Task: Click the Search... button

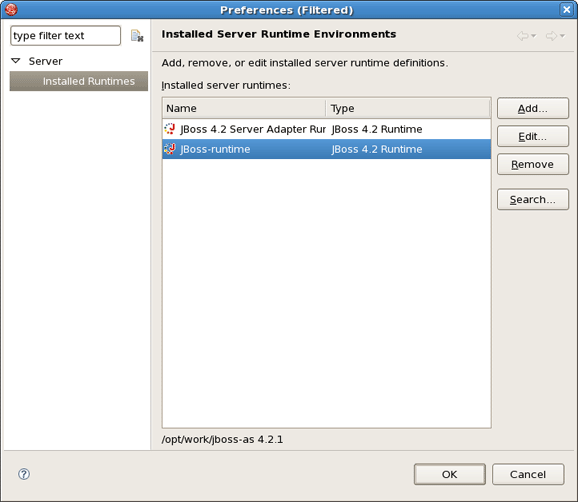Action: 533,199
